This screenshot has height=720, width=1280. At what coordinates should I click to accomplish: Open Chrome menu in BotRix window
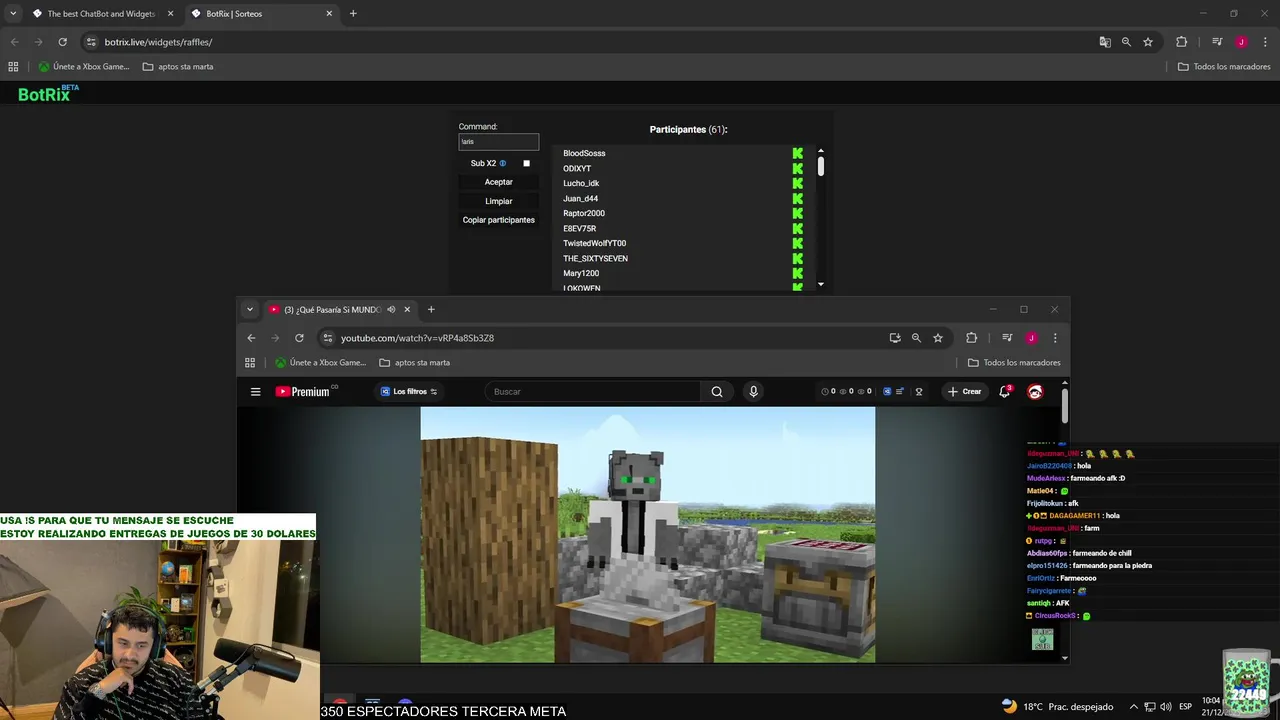[x=1264, y=42]
